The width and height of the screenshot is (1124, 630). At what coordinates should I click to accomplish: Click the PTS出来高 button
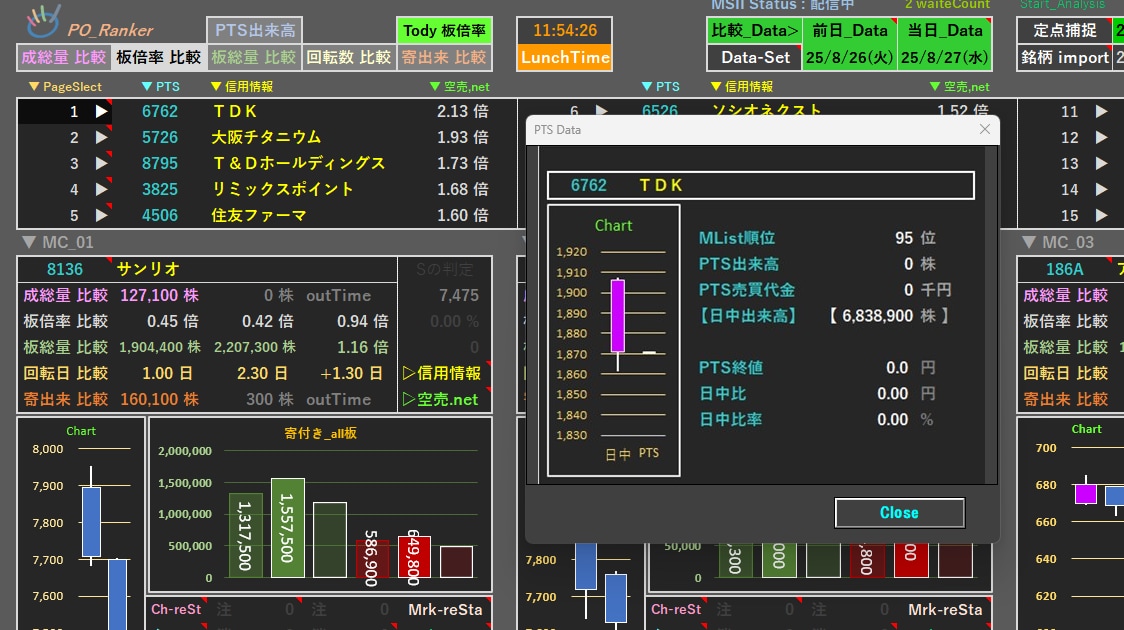254,31
